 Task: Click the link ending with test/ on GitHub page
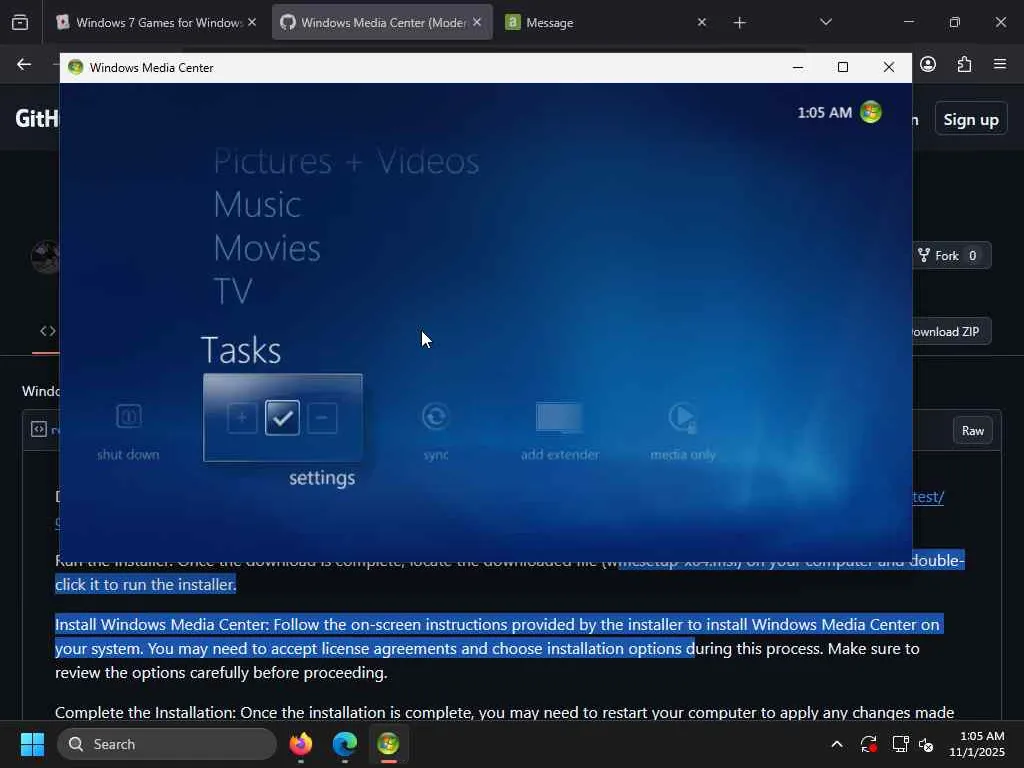[x=927, y=497]
